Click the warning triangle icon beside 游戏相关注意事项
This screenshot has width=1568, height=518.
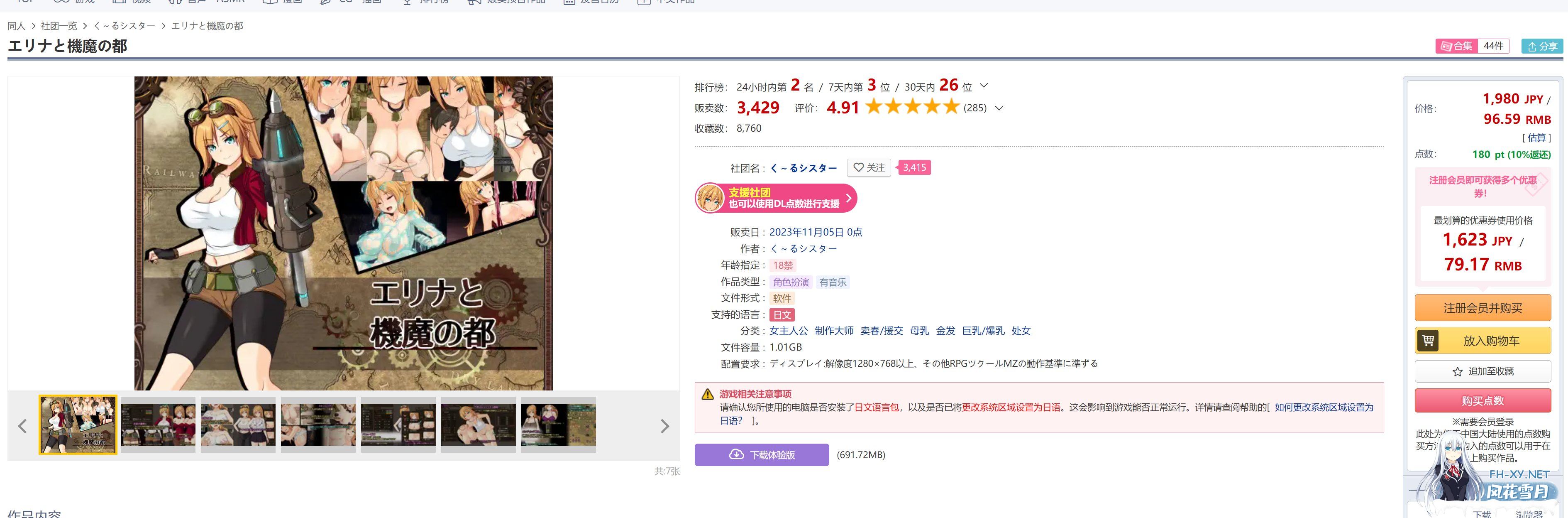707,394
